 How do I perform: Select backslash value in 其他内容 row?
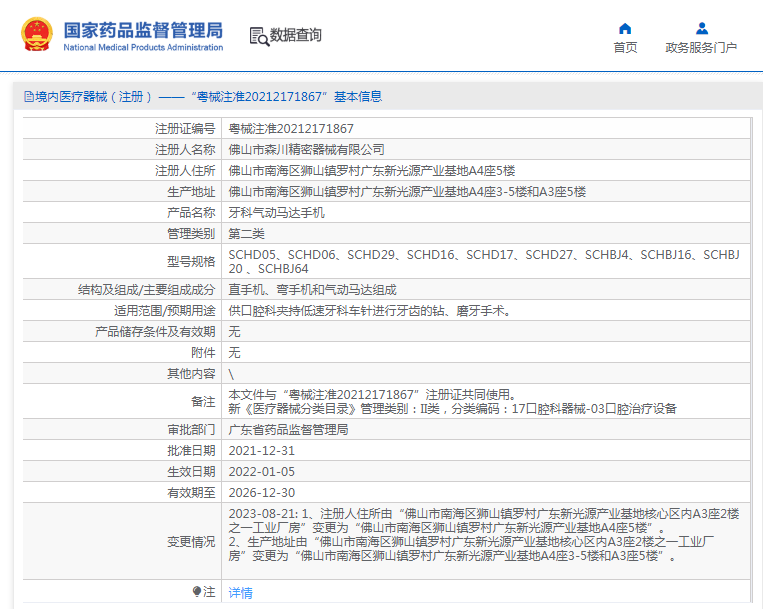[231, 374]
